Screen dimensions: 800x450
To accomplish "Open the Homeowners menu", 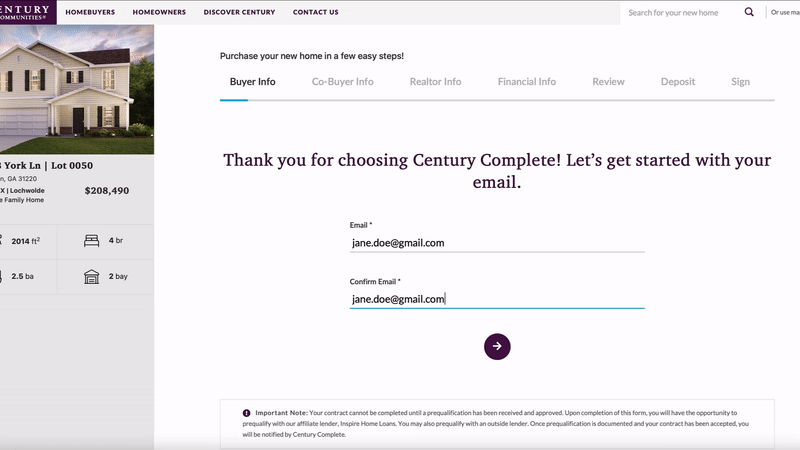I will tap(159, 12).
